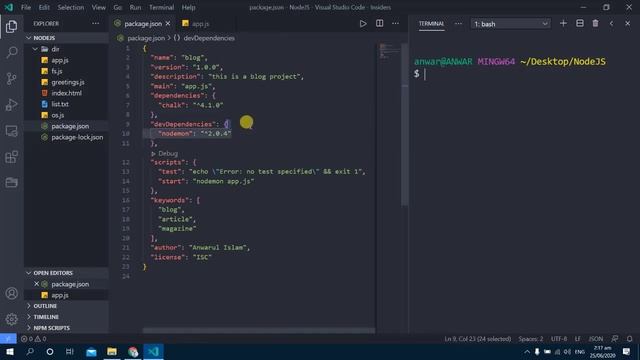Viewport: 640px width, 360px height.
Task: Open the project manager folder icon
Action: pos(11,182)
